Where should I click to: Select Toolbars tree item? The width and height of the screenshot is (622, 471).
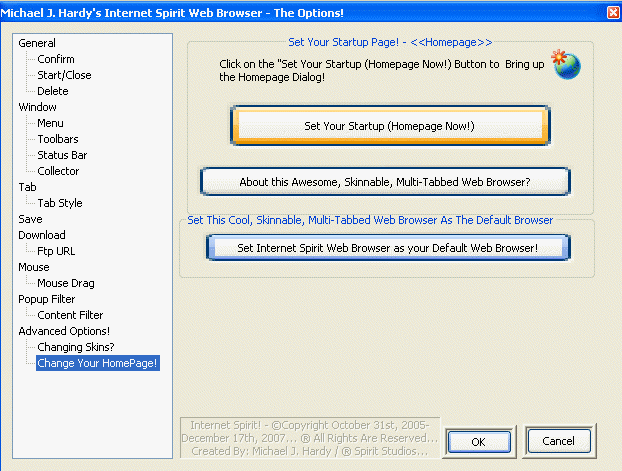[x=58, y=139]
